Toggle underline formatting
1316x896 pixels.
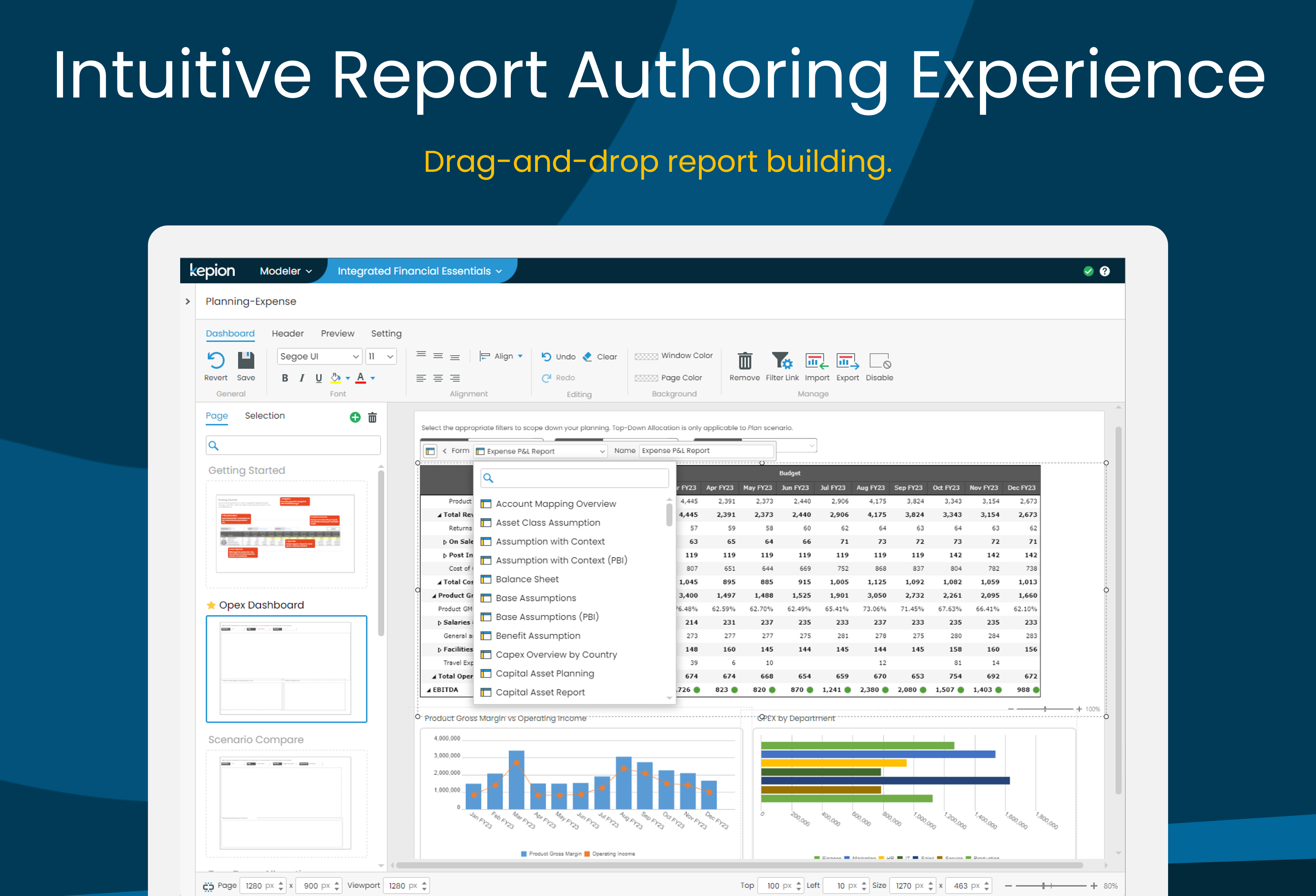pyautogui.click(x=319, y=378)
